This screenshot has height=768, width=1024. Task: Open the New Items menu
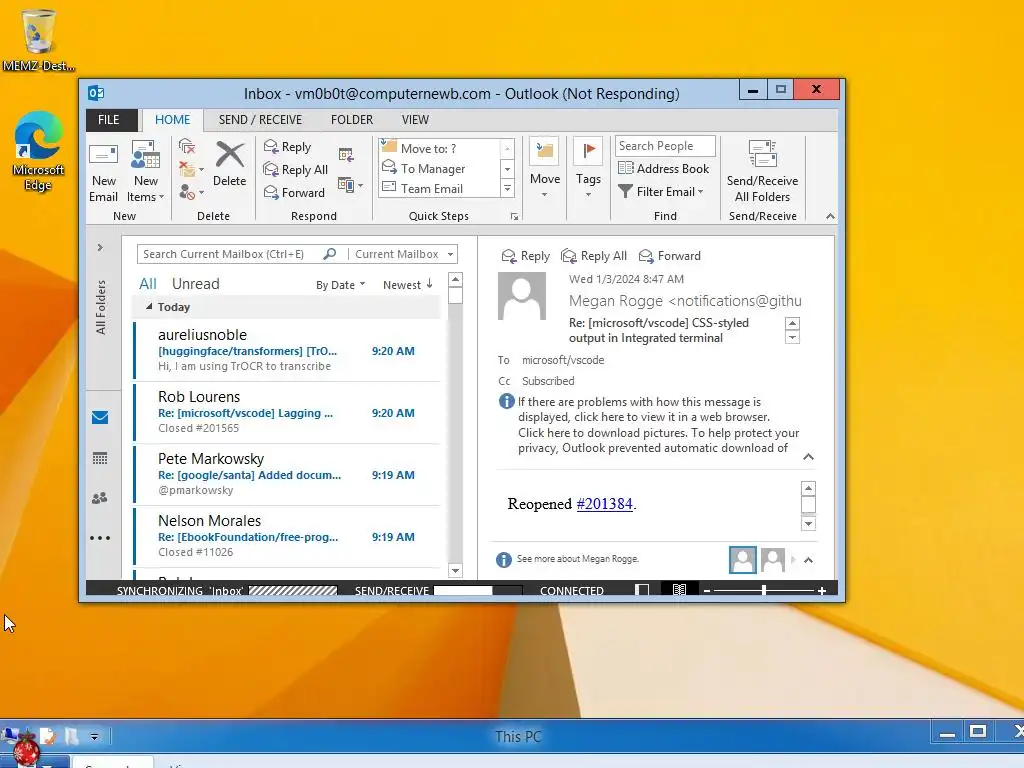146,172
